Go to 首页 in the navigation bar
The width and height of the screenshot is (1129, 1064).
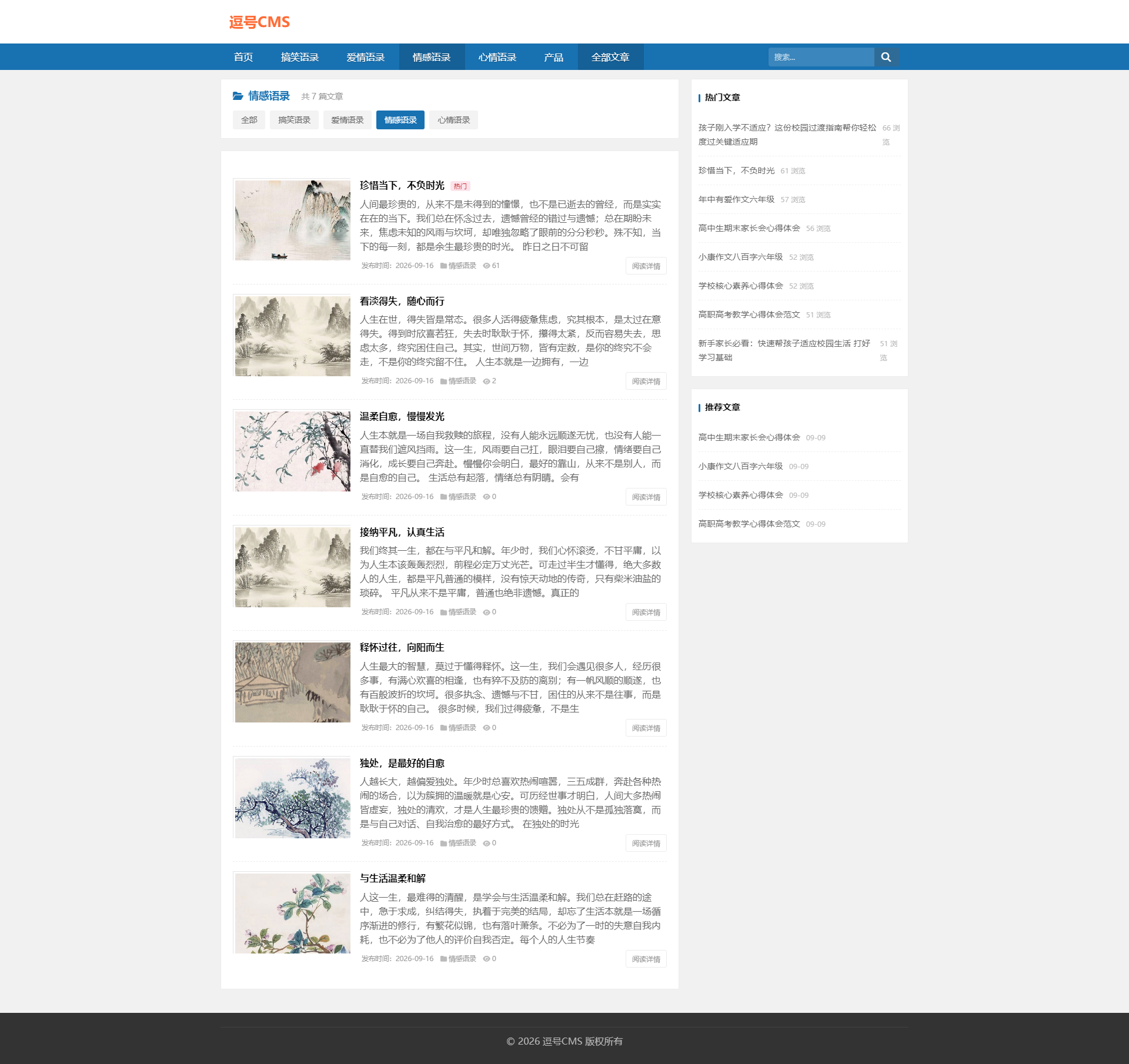[243, 57]
